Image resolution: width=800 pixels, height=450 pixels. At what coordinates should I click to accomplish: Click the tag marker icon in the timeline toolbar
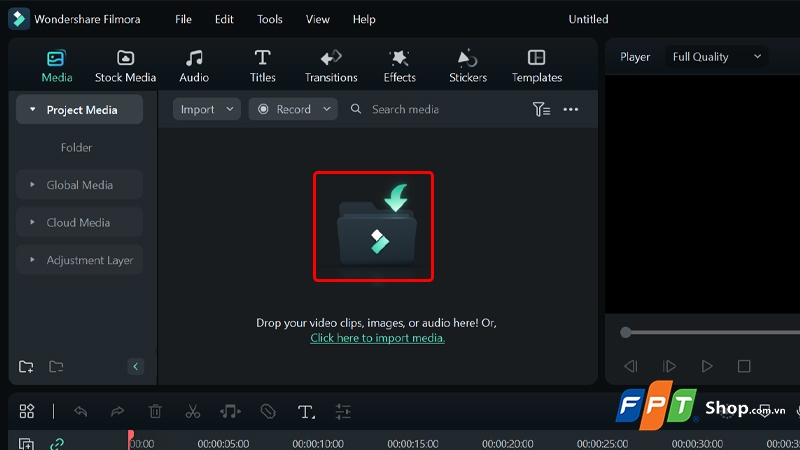point(268,411)
